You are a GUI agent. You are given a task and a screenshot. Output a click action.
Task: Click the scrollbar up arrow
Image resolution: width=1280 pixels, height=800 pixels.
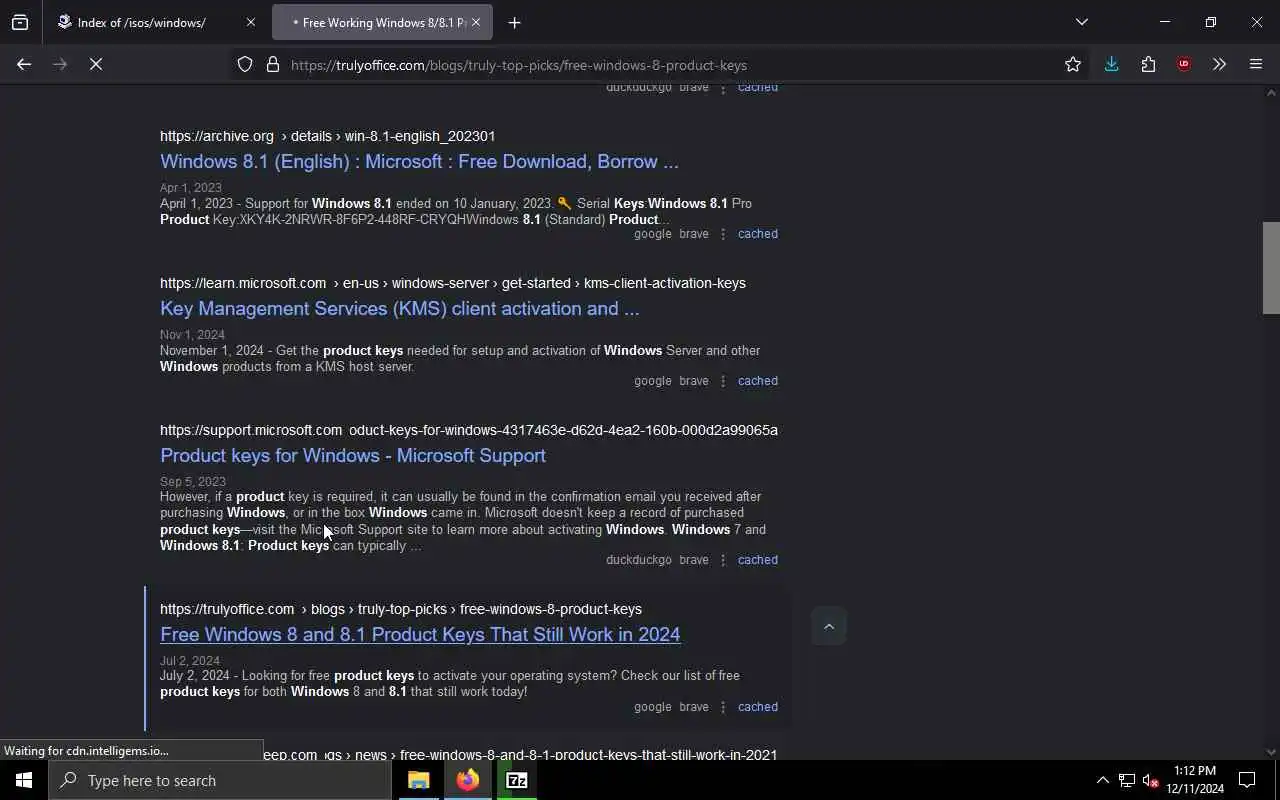pyautogui.click(x=1271, y=93)
